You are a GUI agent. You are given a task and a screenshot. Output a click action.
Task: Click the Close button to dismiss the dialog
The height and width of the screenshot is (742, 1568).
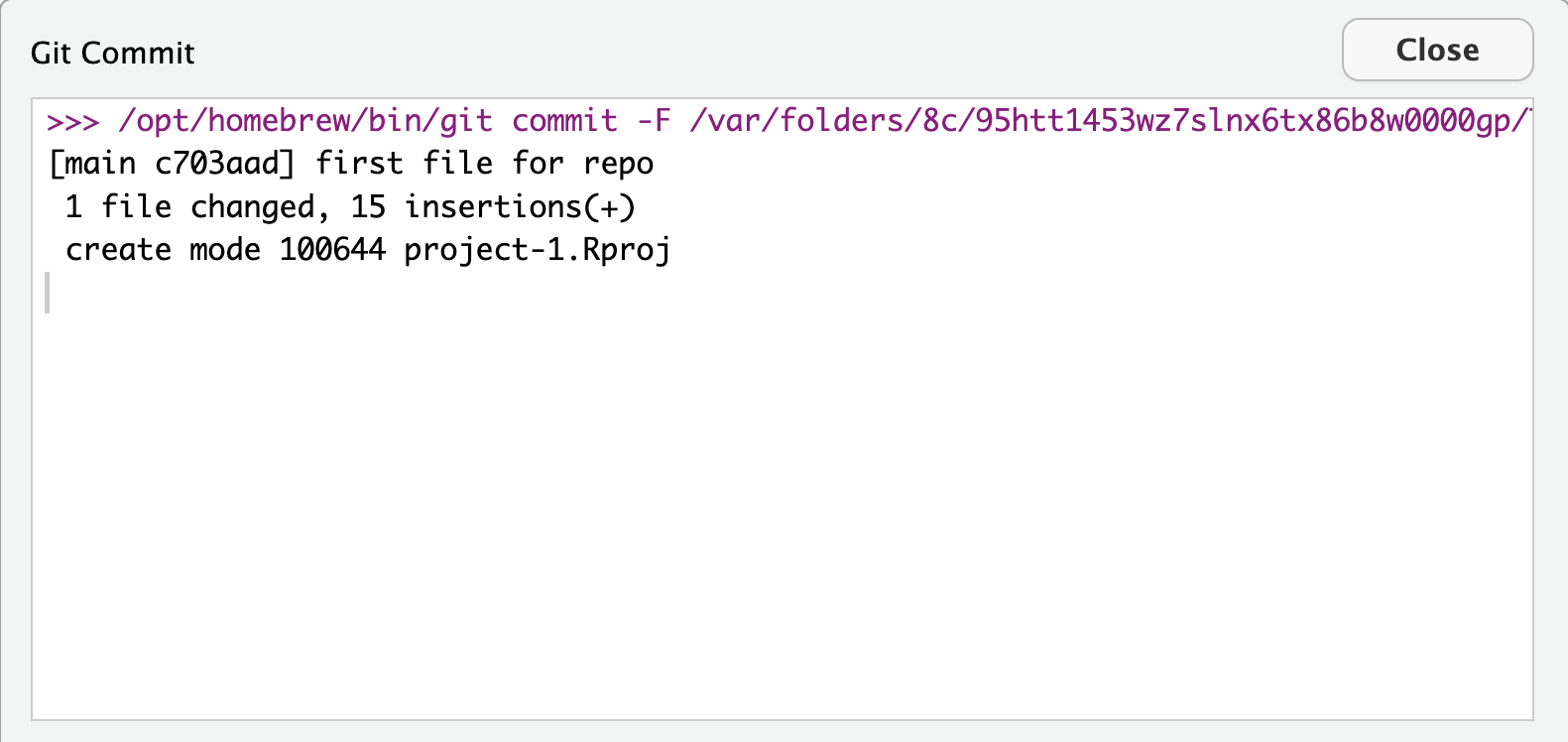click(x=1437, y=50)
